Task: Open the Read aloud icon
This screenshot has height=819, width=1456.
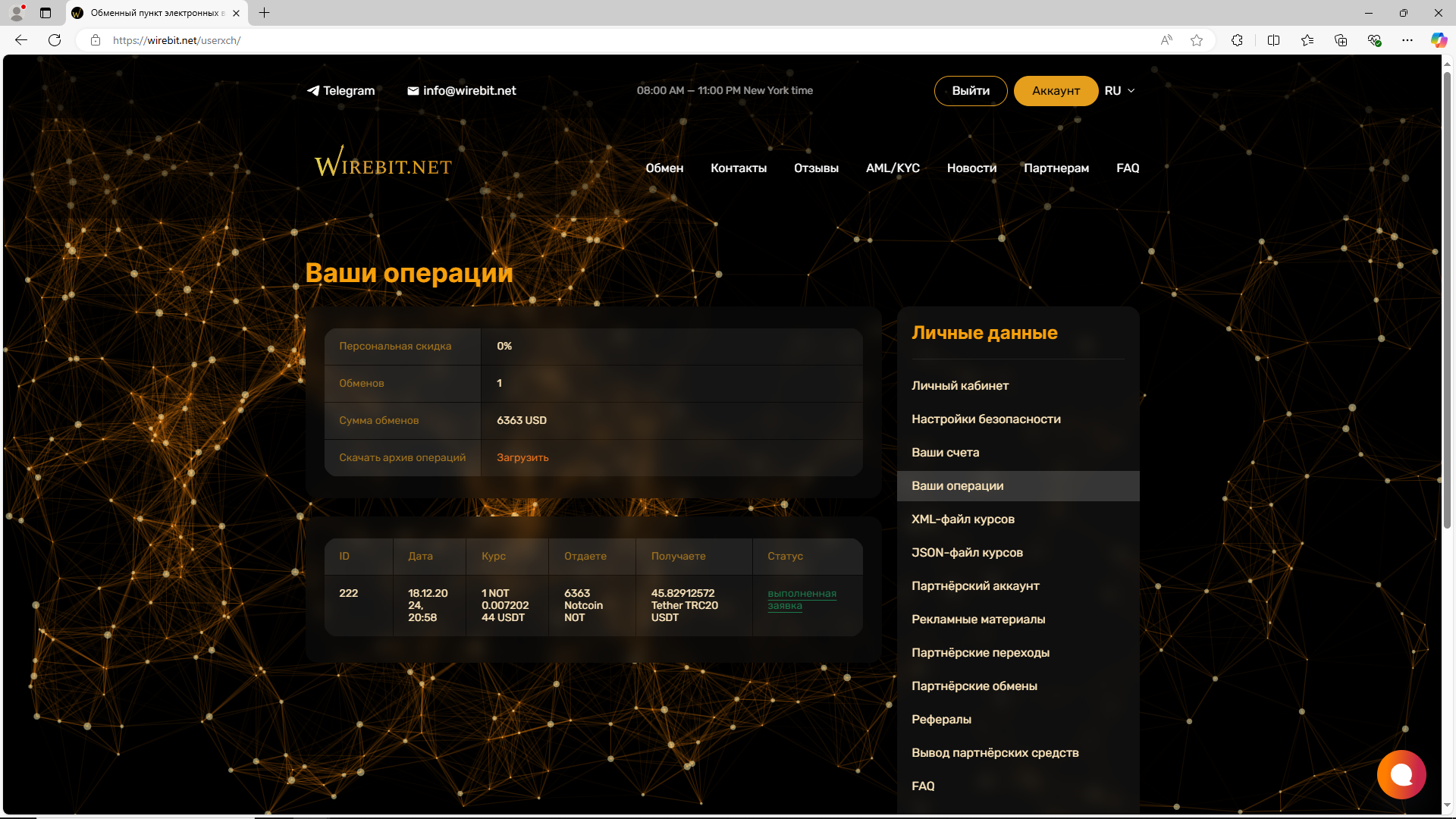Action: pyautogui.click(x=1166, y=40)
